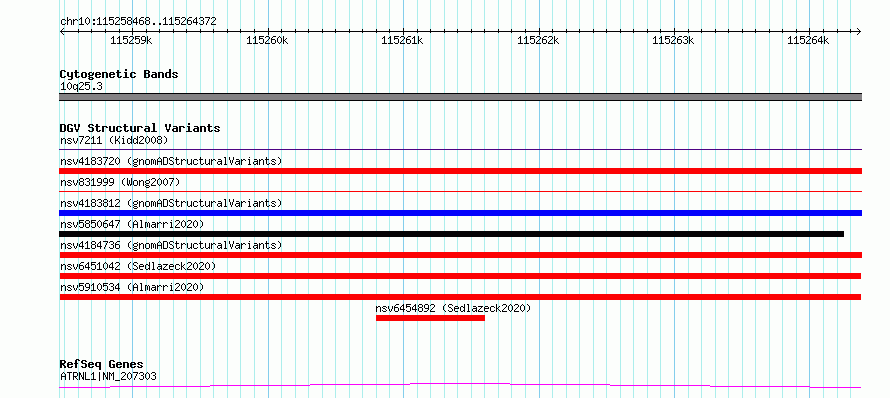The width and height of the screenshot is (890, 398).
Task: Click the 115260k ruler tick label
Action: pos(267,40)
